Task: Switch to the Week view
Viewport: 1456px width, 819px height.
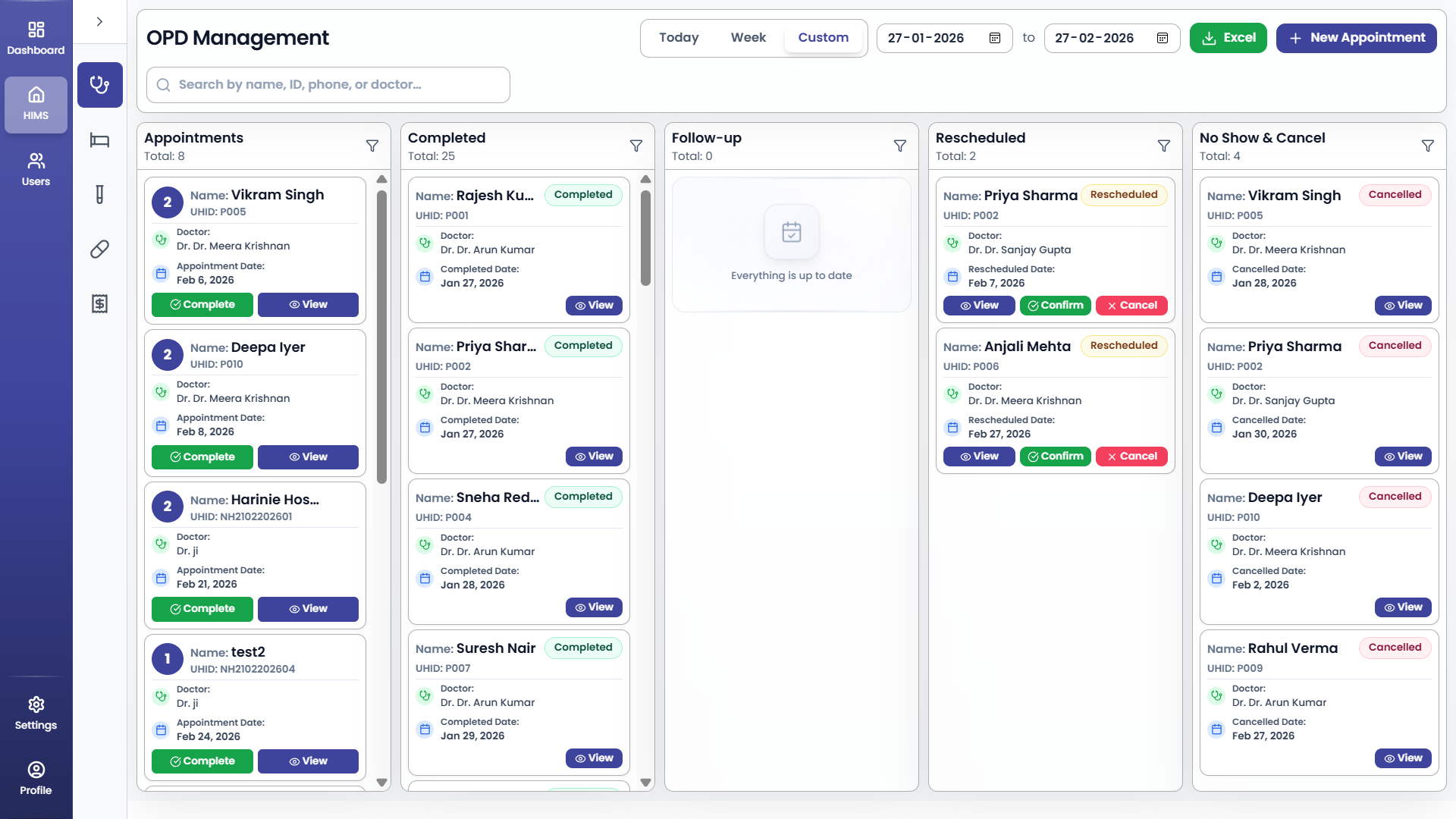Action: [x=748, y=37]
